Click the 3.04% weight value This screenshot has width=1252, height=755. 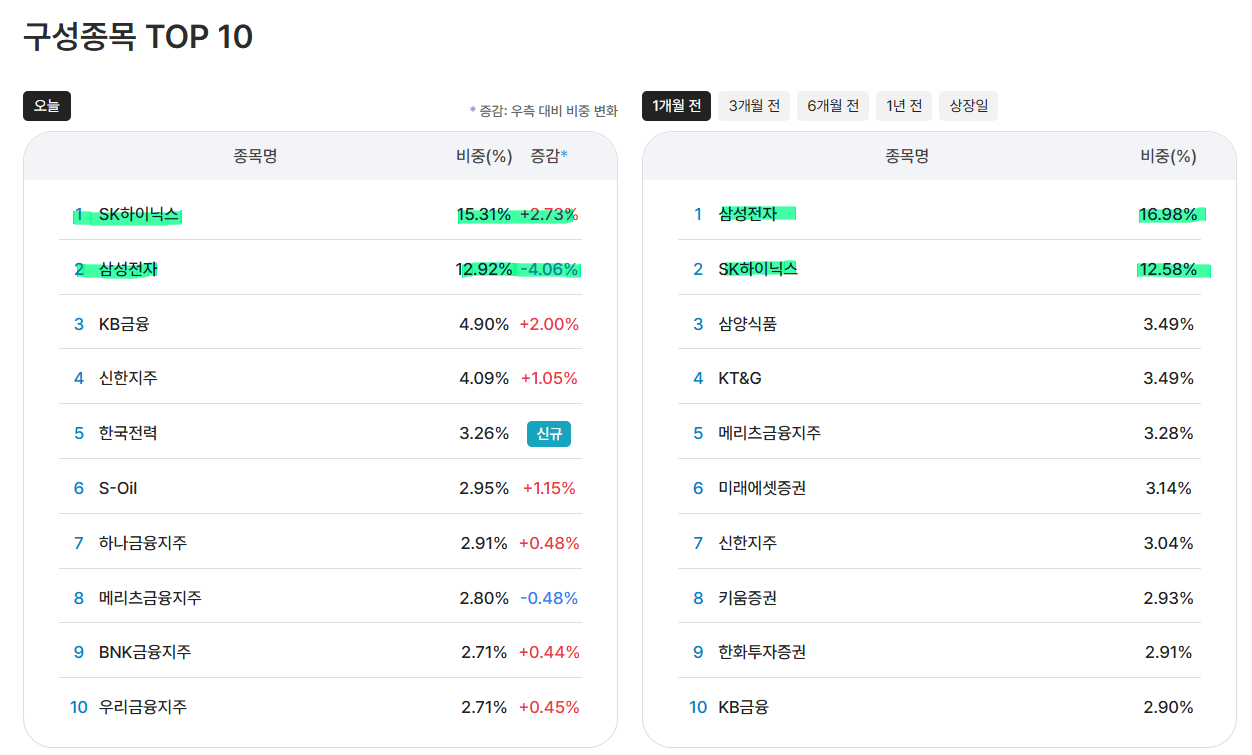[1169, 544]
